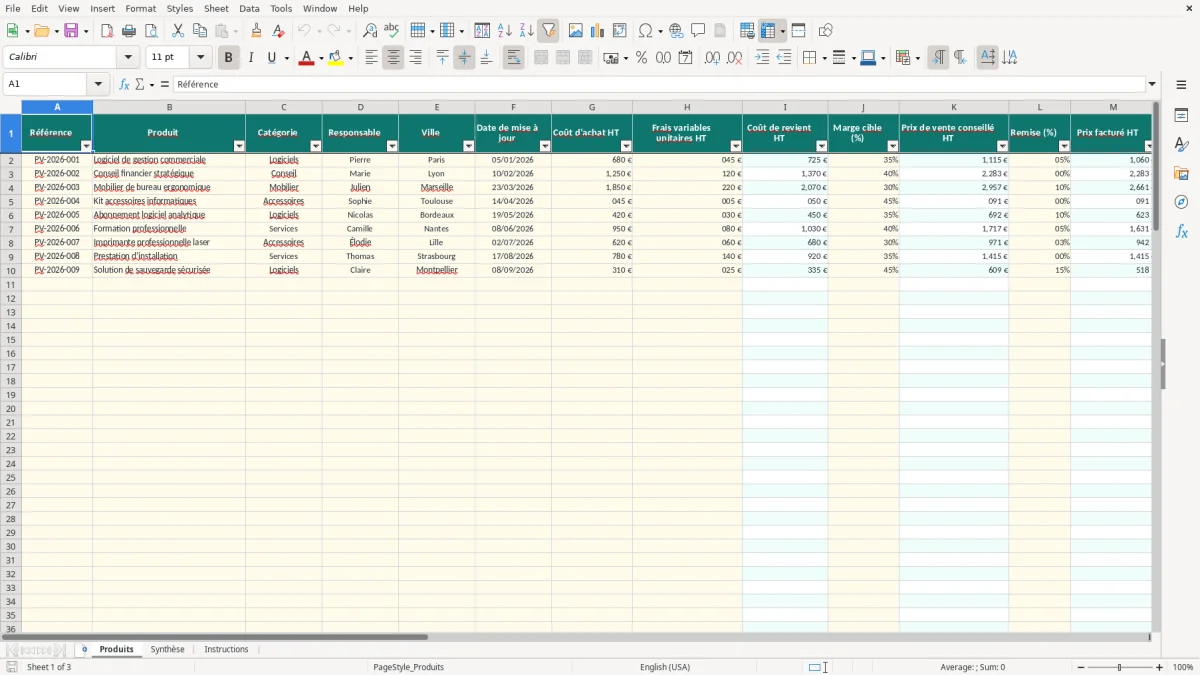
Task: Open the Format menu
Action: (x=140, y=8)
